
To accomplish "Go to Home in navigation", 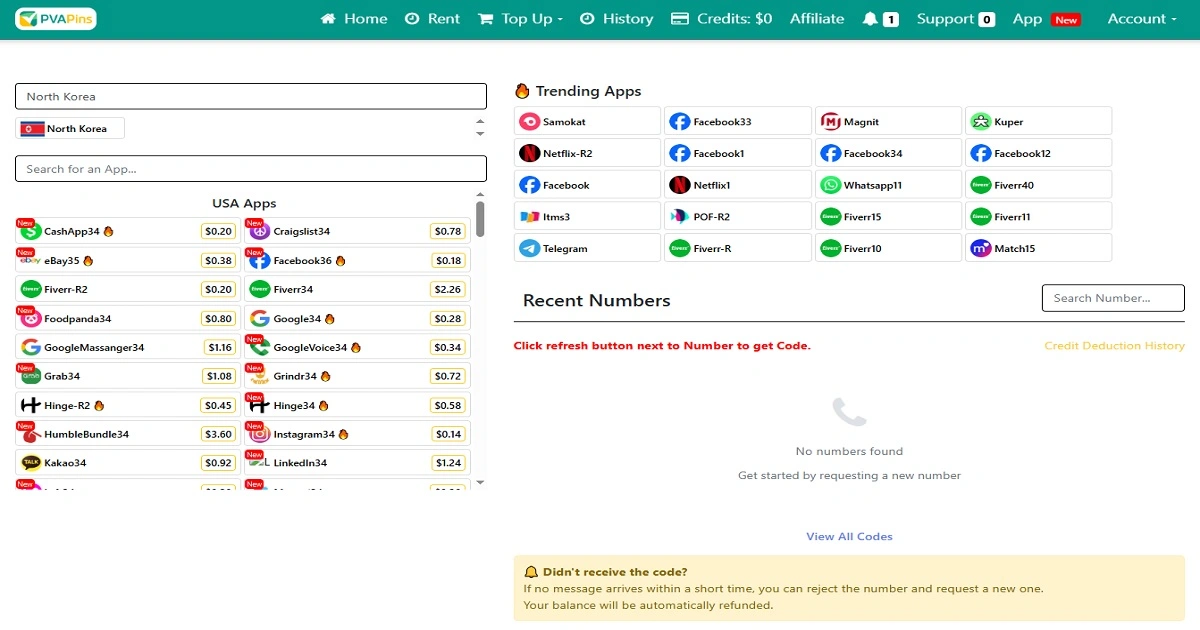I will (354, 19).
